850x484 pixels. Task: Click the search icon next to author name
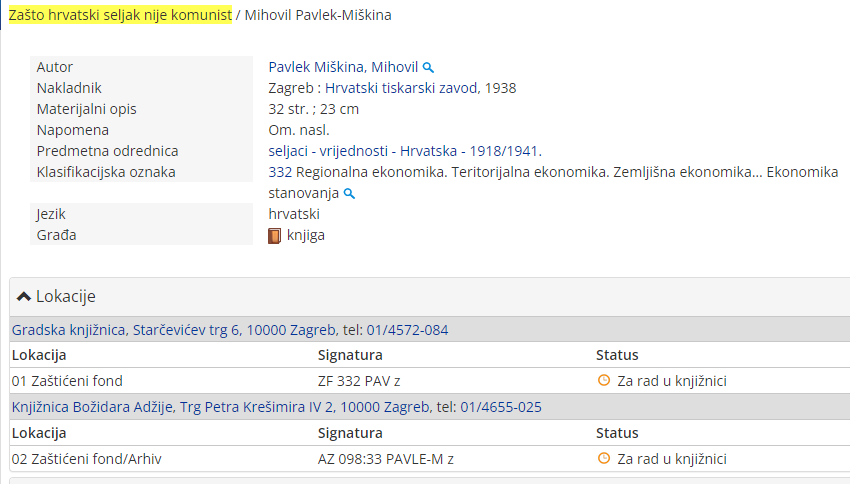428,68
